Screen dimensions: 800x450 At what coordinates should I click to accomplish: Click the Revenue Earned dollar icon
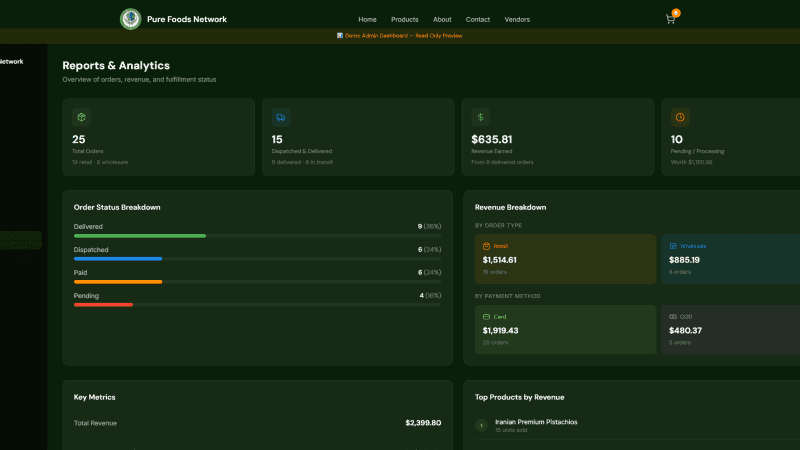(481, 117)
